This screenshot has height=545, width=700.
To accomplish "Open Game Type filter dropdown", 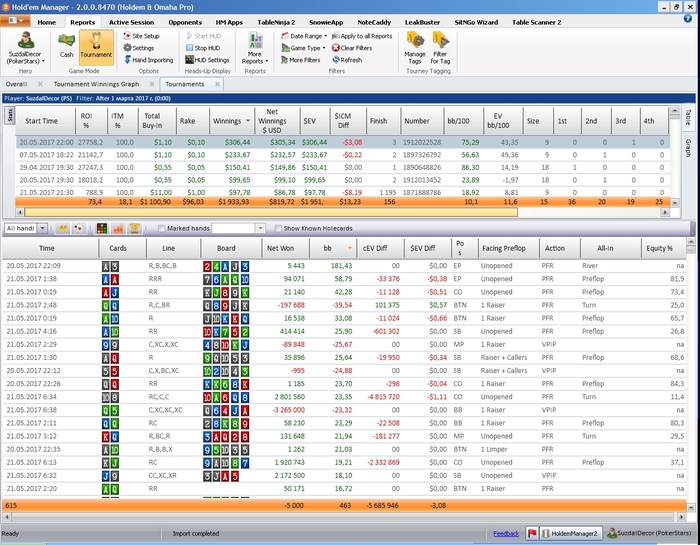I will tap(304, 48).
